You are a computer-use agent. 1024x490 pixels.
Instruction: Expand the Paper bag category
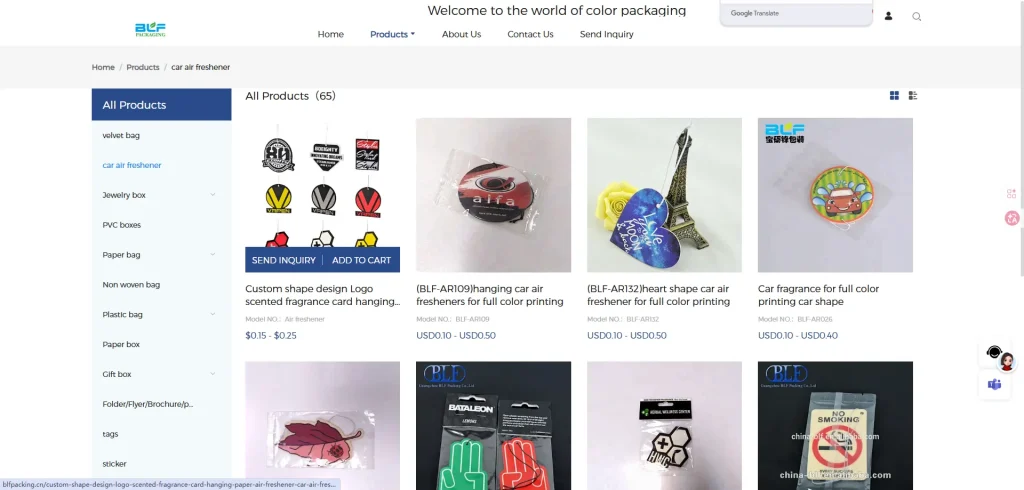212,254
